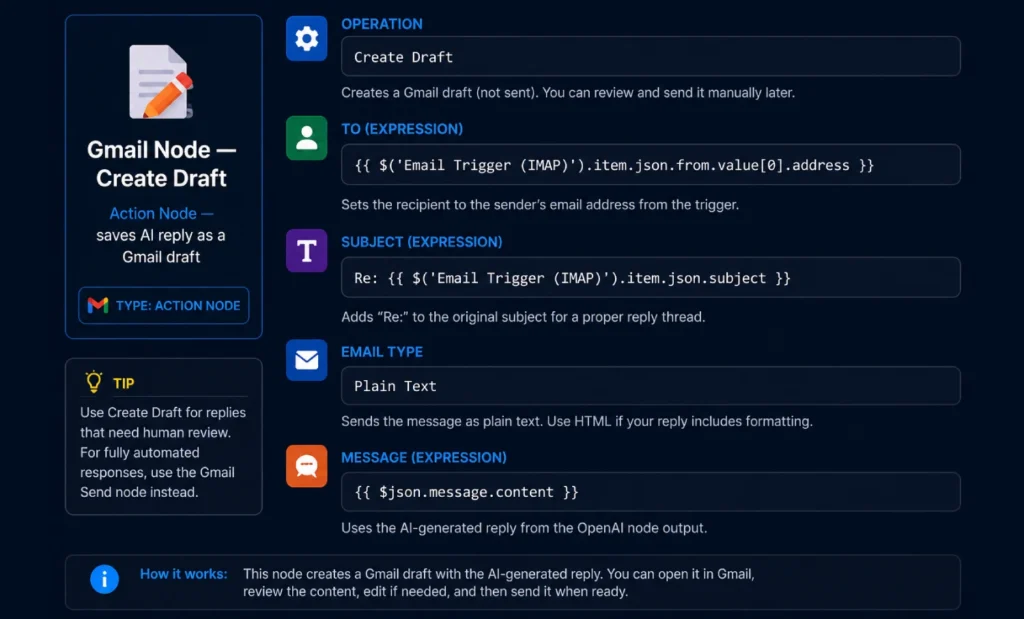1024x619 pixels.
Task: Click the blue gear Operation icon
Action: pos(306,39)
